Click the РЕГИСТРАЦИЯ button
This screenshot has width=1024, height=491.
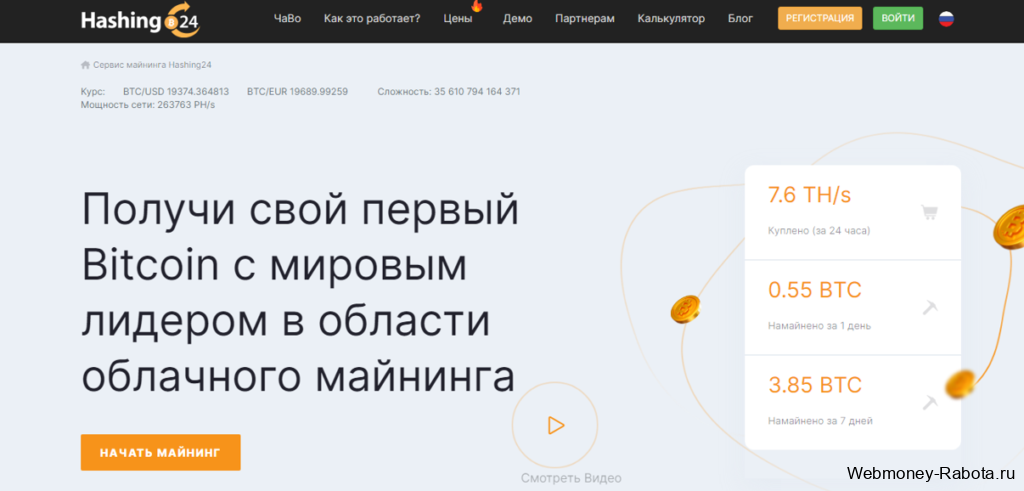[820, 18]
